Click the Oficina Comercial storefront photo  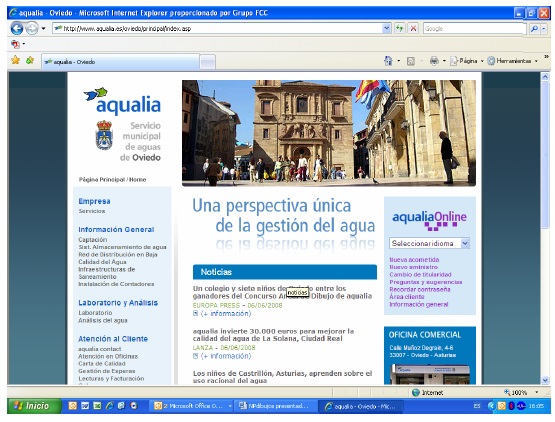click(x=430, y=374)
